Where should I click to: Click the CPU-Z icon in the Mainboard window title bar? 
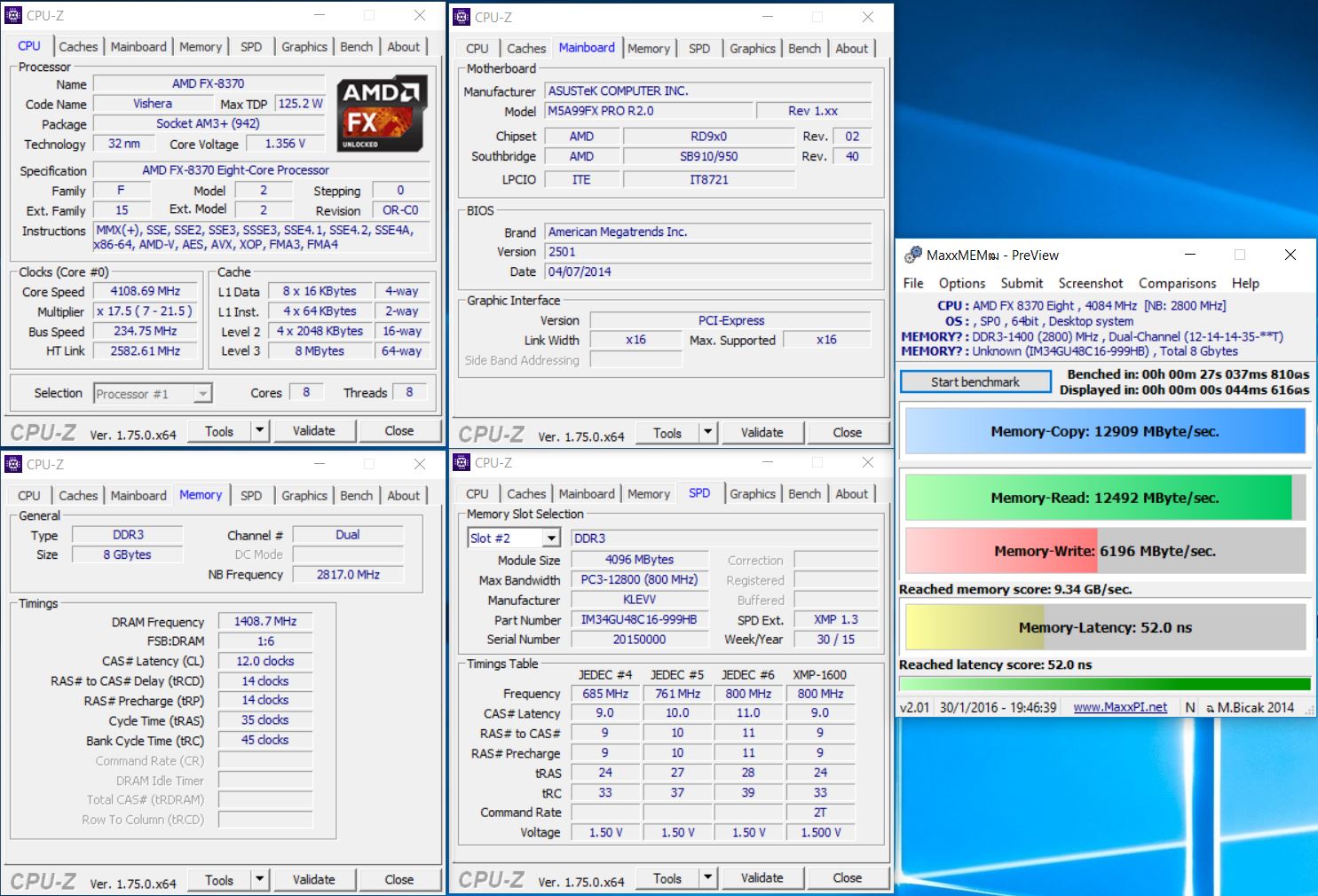(461, 17)
